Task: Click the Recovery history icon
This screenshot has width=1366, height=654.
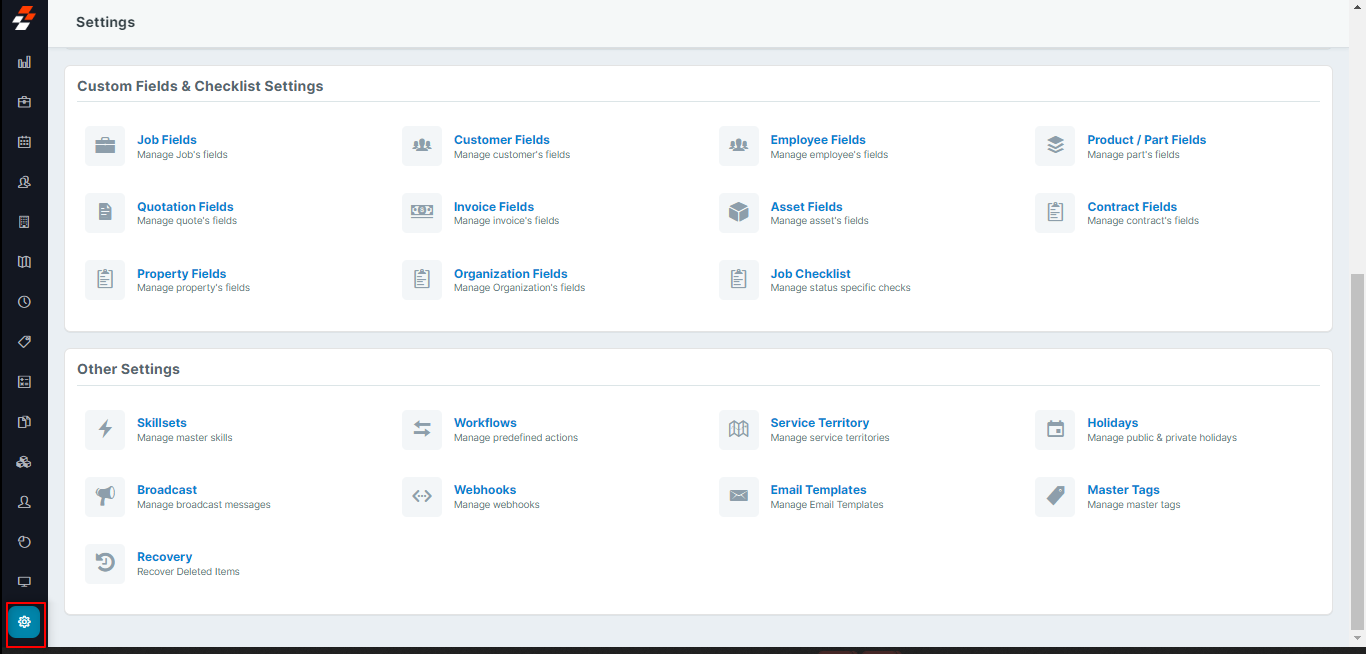Action: (x=105, y=564)
